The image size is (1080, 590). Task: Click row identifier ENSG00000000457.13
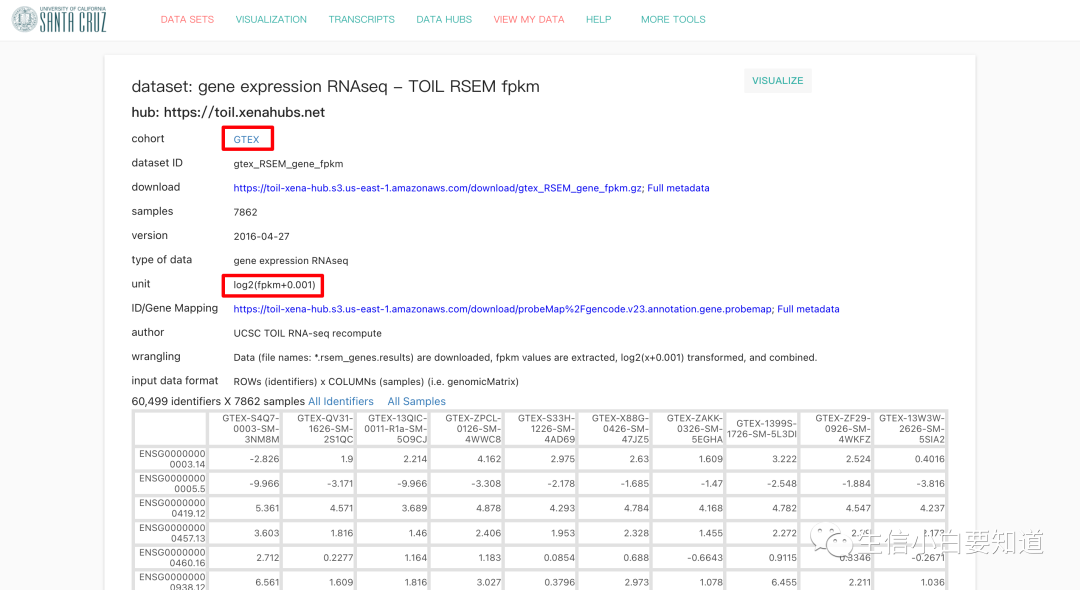click(172, 533)
